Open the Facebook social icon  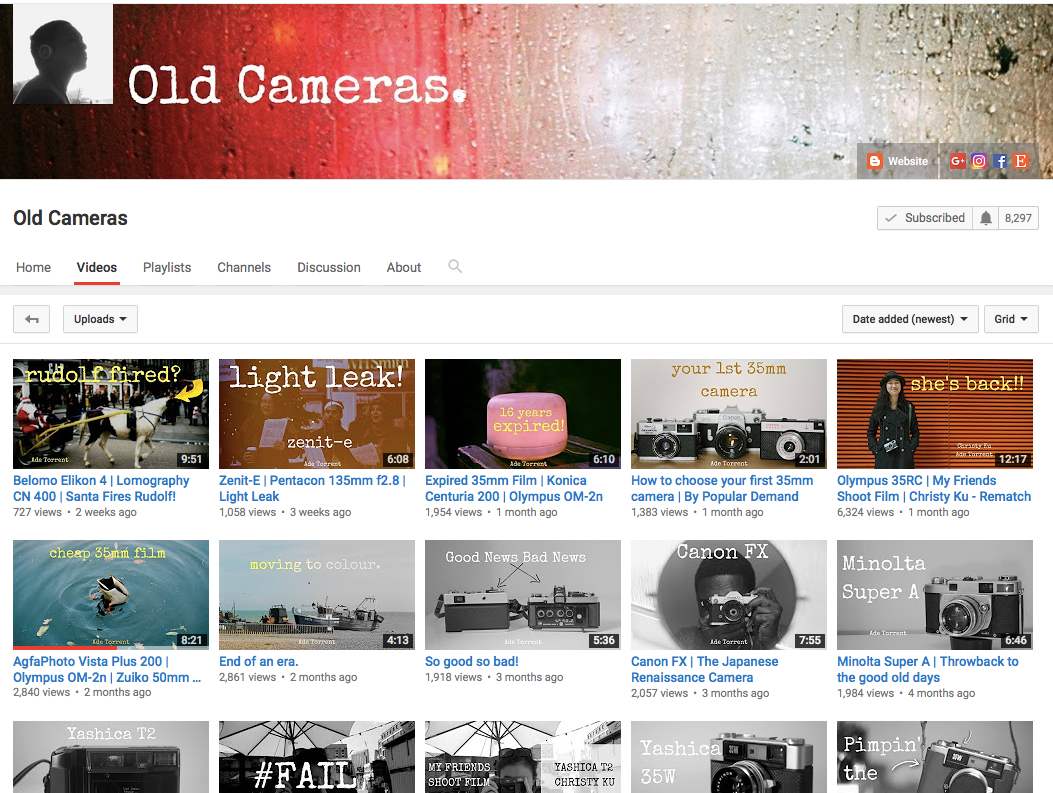pyautogui.click(x=1000, y=161)
